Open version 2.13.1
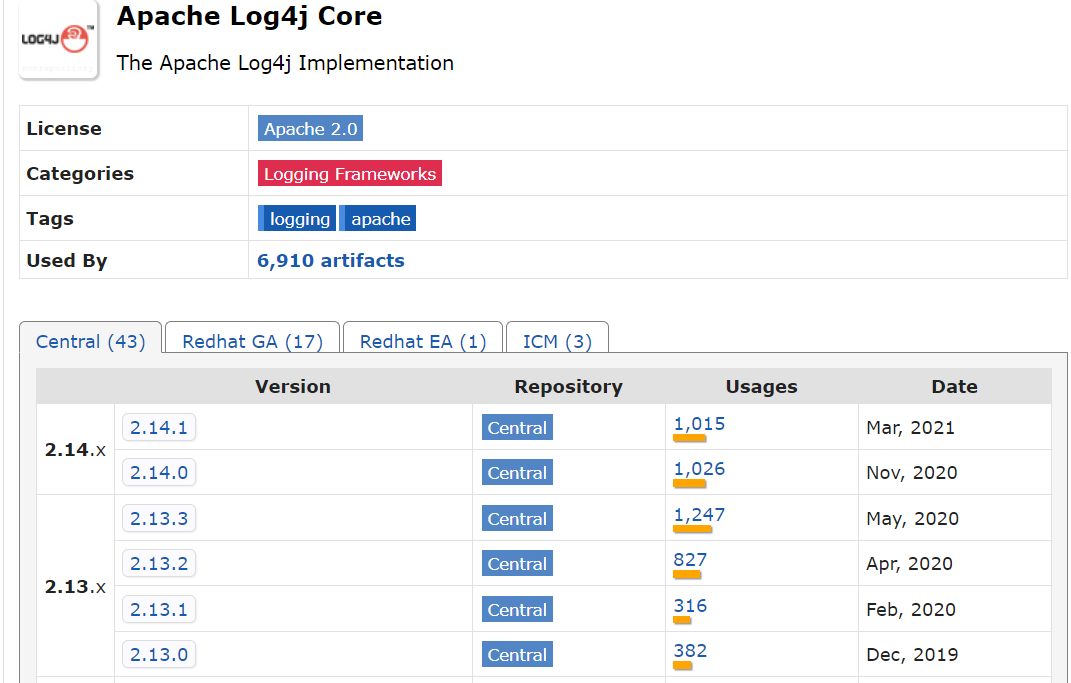1071x683 pixels. point(159,609)
